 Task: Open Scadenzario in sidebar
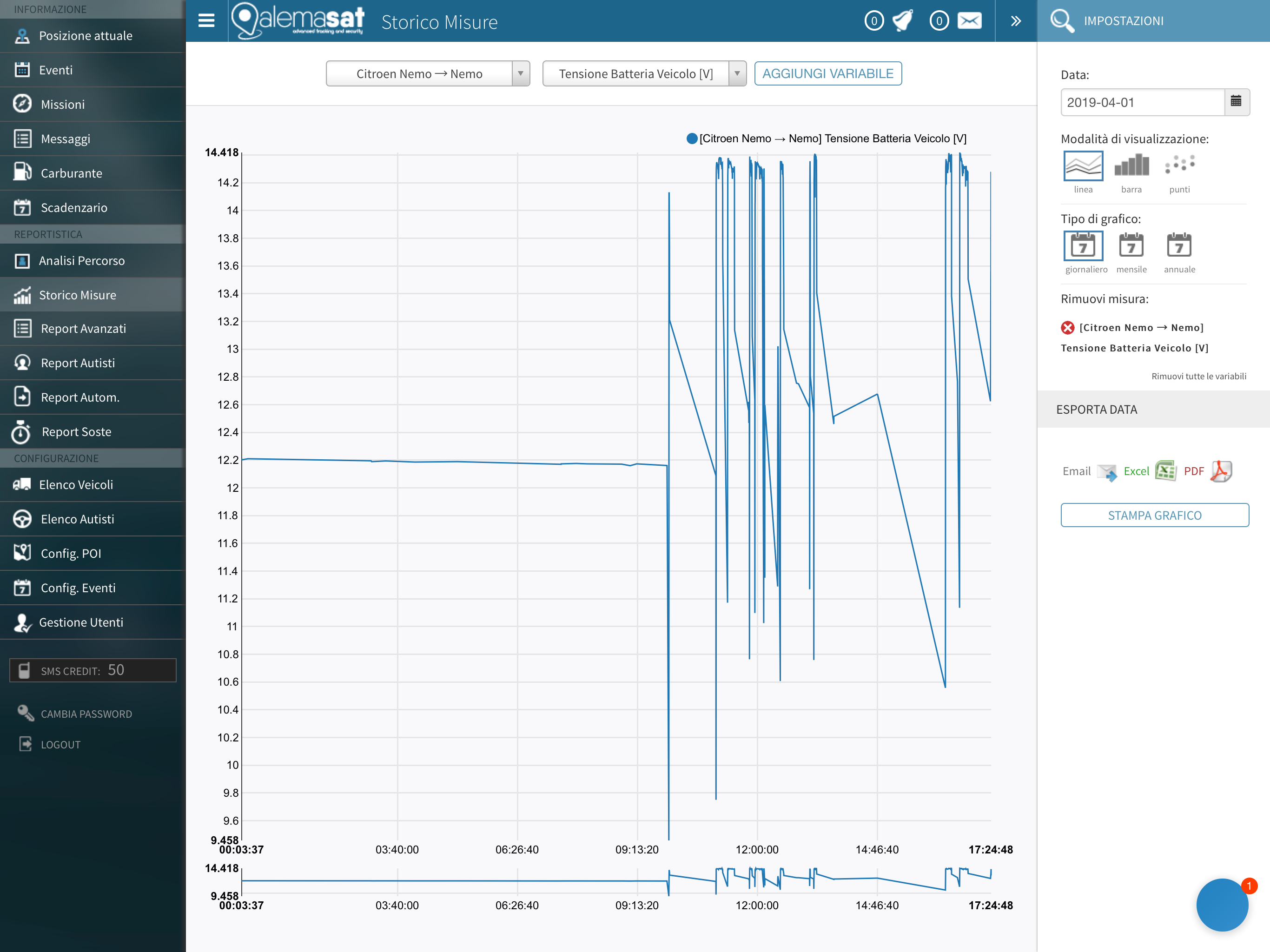tap(93, 208)
